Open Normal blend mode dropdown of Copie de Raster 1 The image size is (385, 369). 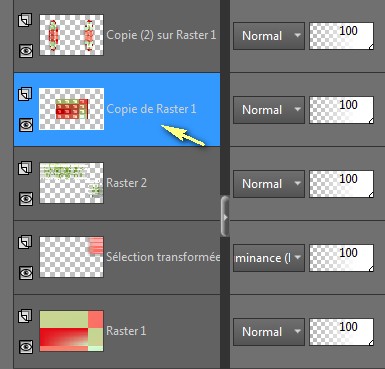(x=269, y=110)
